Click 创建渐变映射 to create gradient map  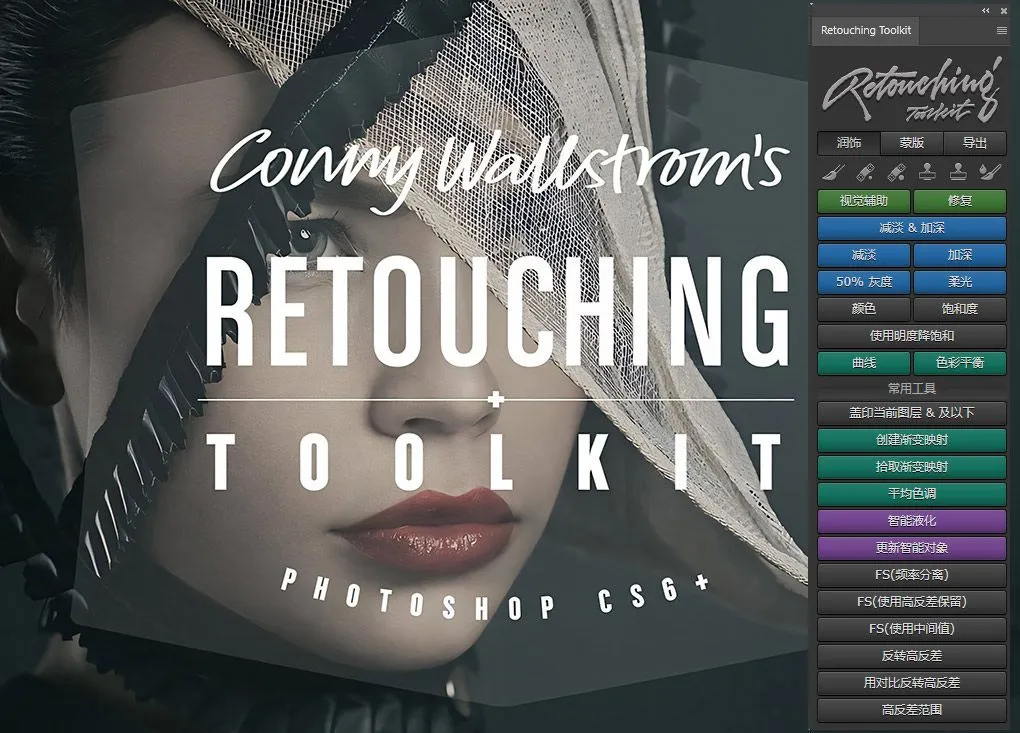click(911, 439)
